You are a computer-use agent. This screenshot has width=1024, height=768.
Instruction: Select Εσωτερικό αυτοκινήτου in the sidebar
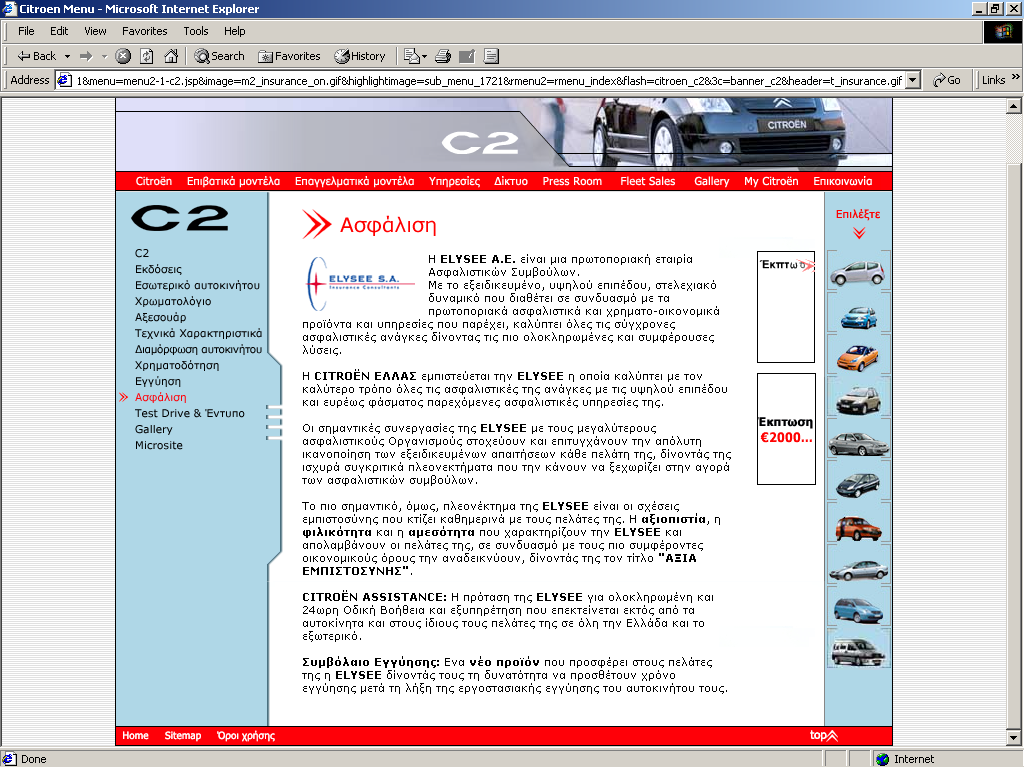click(x=197, y=285)
